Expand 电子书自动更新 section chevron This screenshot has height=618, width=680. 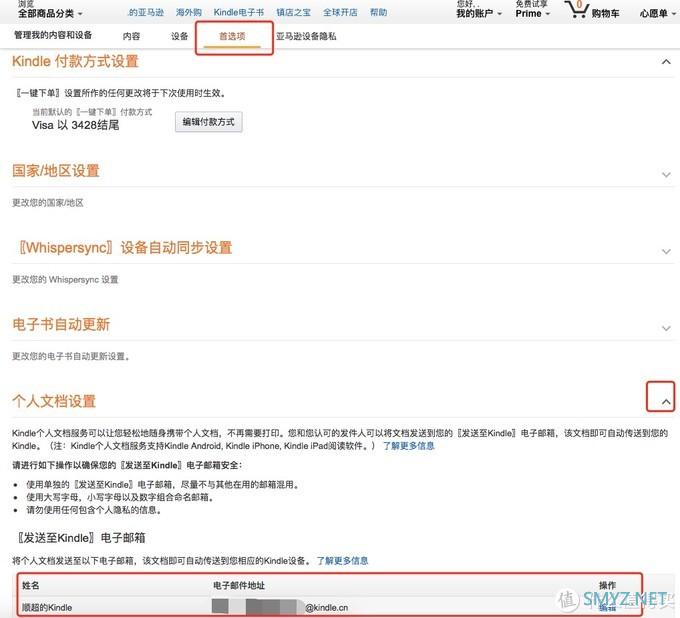coord(666,328)
